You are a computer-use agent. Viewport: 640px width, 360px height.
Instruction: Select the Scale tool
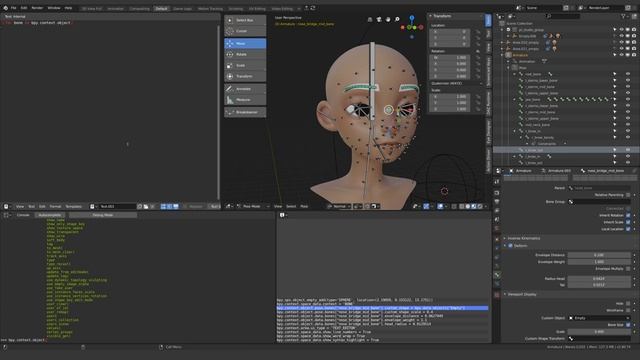(x=245, y=65)
